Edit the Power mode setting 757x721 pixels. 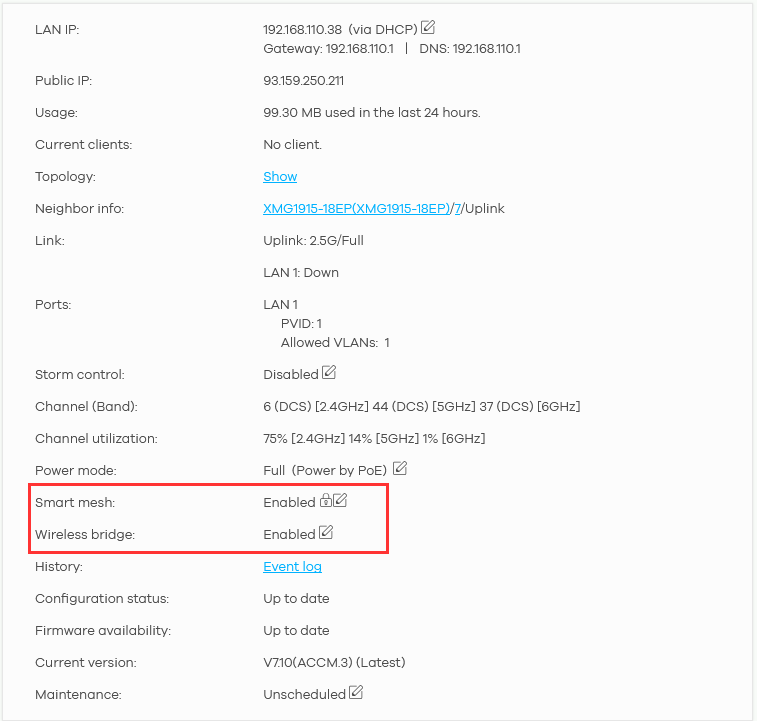coord(400,468)
